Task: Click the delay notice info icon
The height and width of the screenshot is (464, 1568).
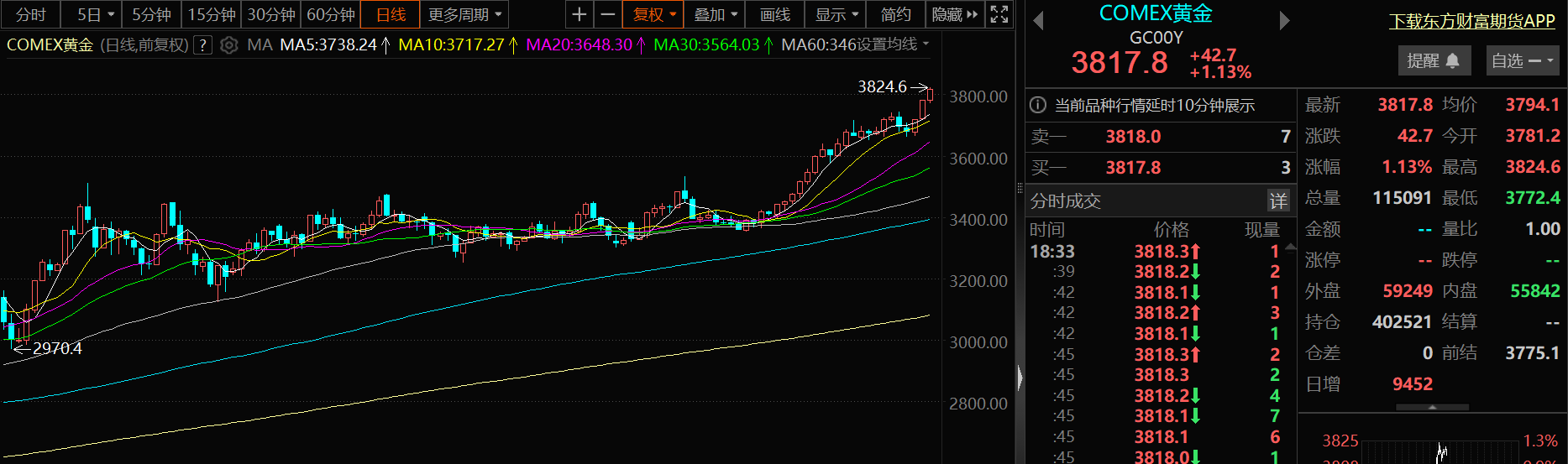Action: [x=1038, y=105]
